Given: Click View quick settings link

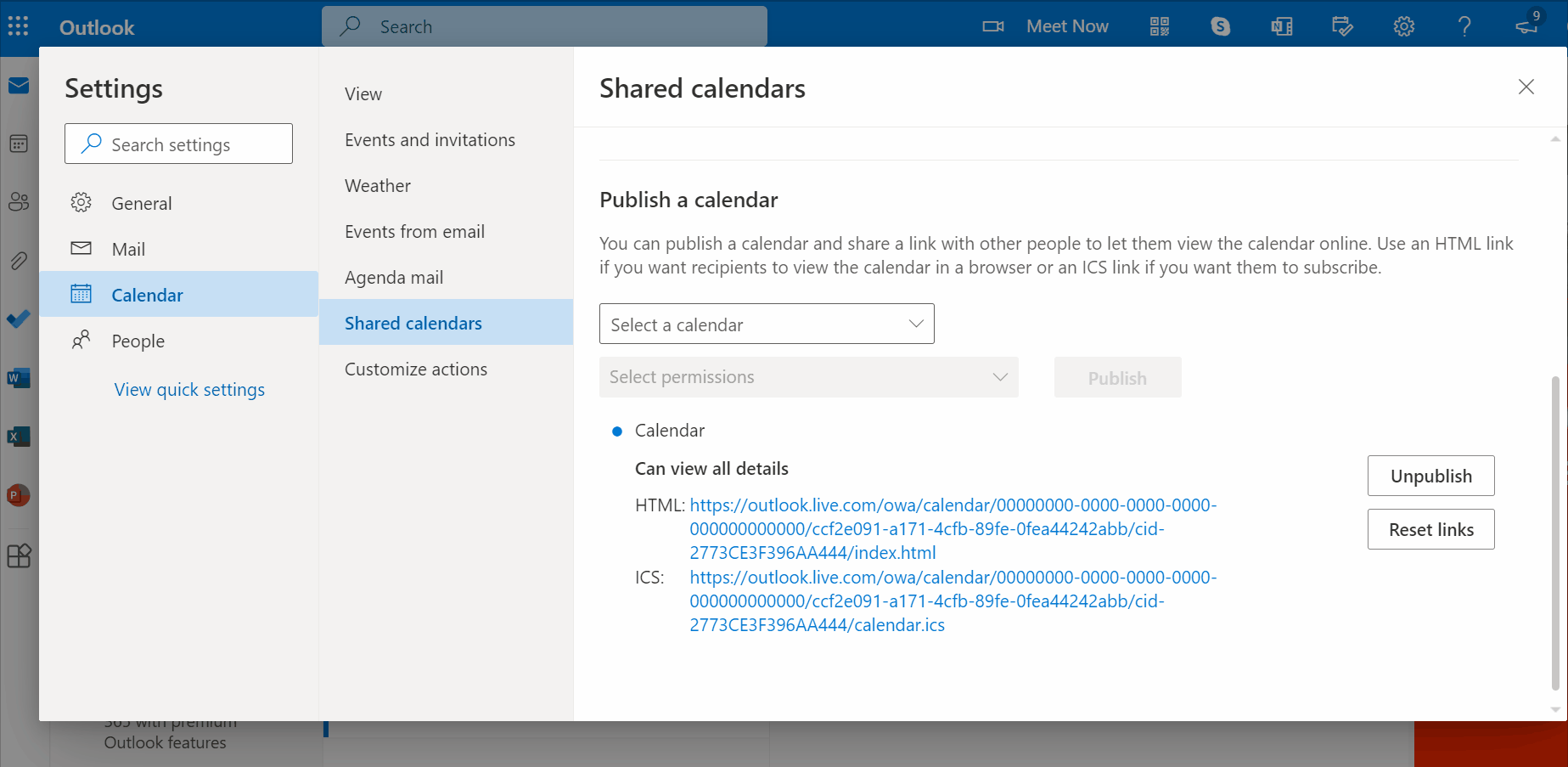Looking at the screenshot, I should click(x=189, y=389).
